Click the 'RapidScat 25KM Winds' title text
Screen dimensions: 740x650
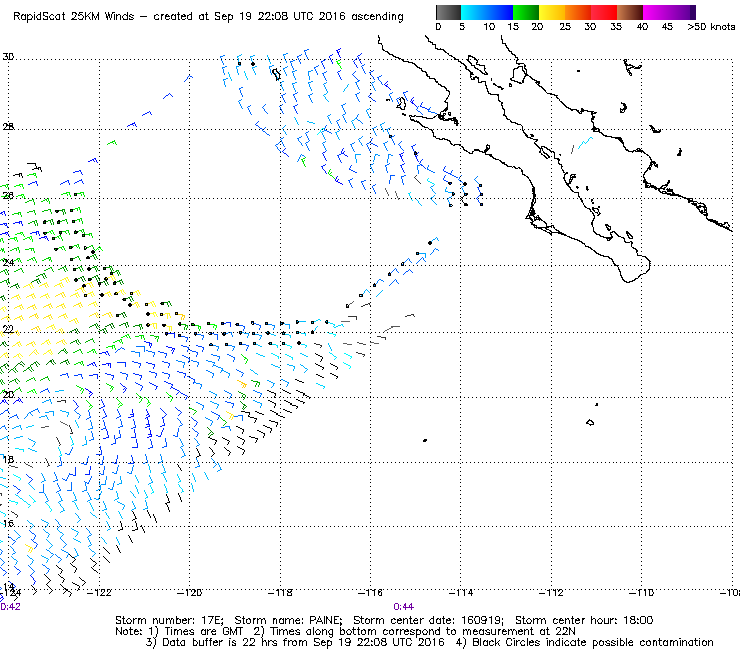74,17
